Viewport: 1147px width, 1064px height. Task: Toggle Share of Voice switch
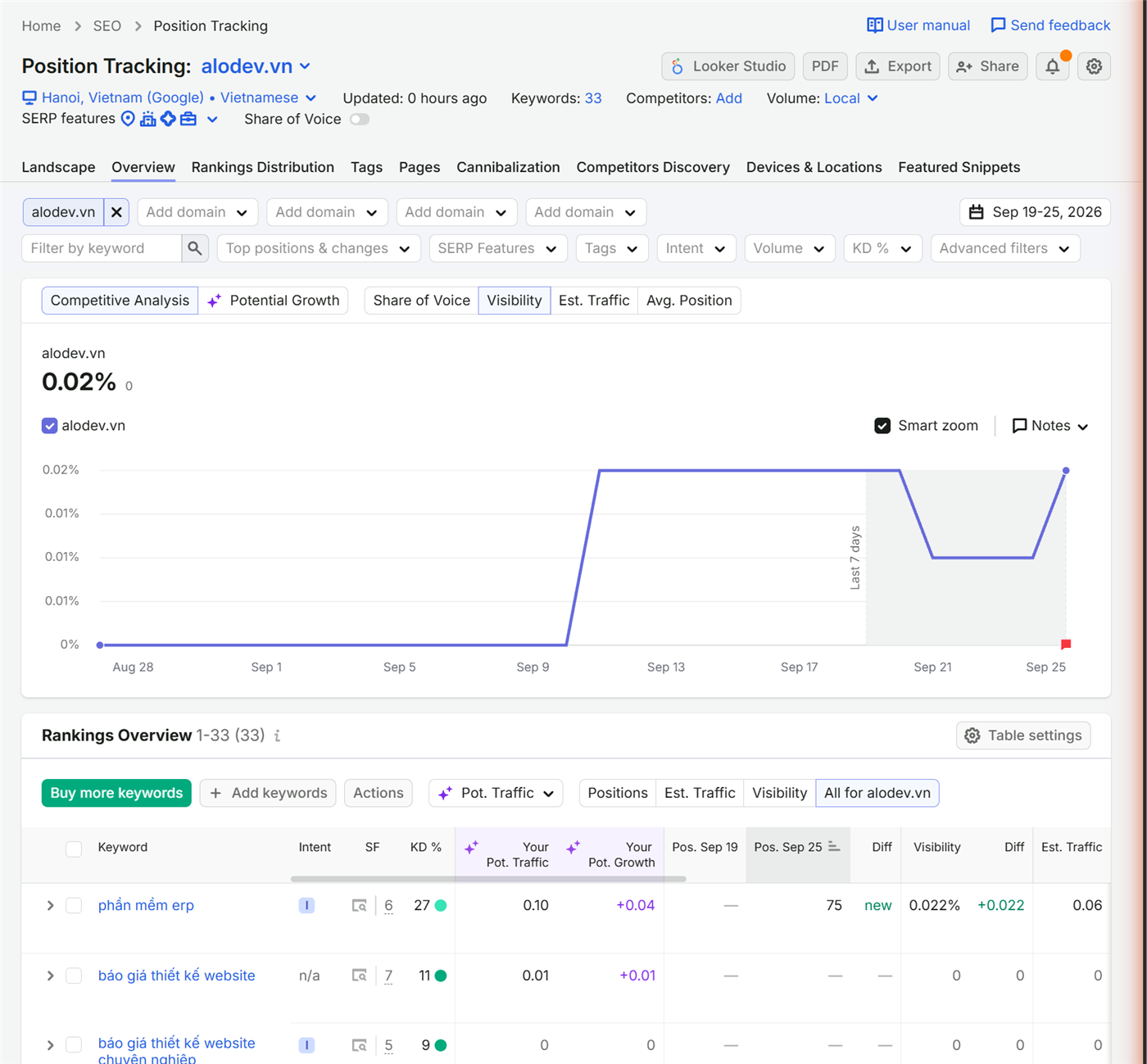[360, 120]
